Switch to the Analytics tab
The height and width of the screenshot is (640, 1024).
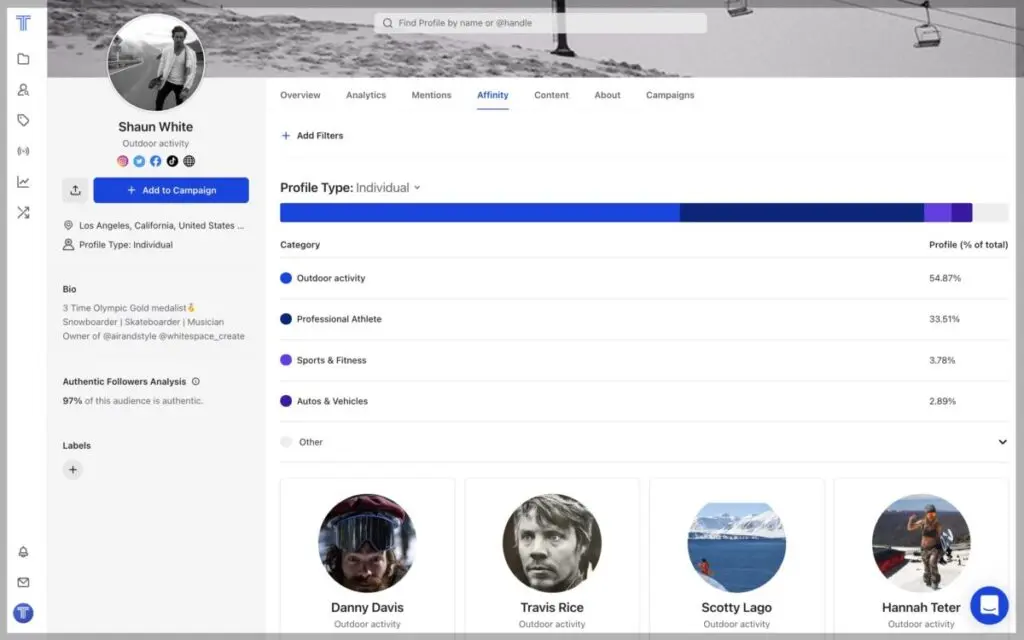click(x=366, y=95)
